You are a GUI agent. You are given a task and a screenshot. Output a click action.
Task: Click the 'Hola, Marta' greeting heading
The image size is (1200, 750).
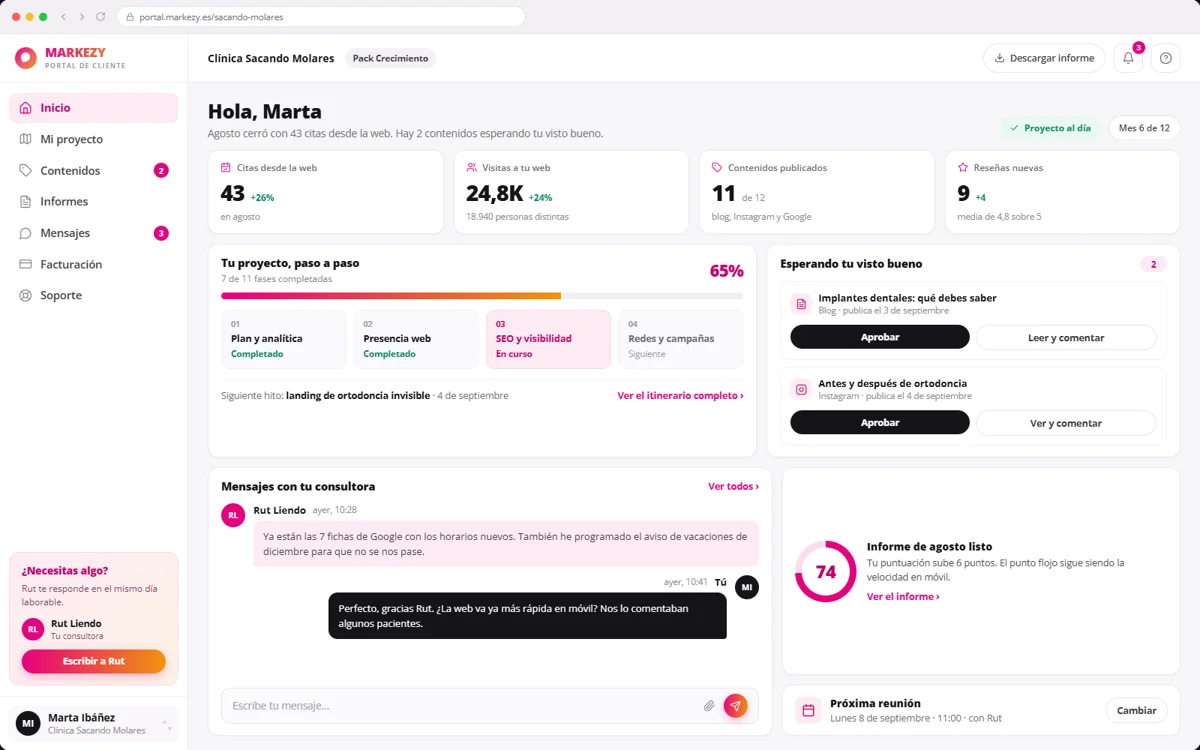(265, 111)
